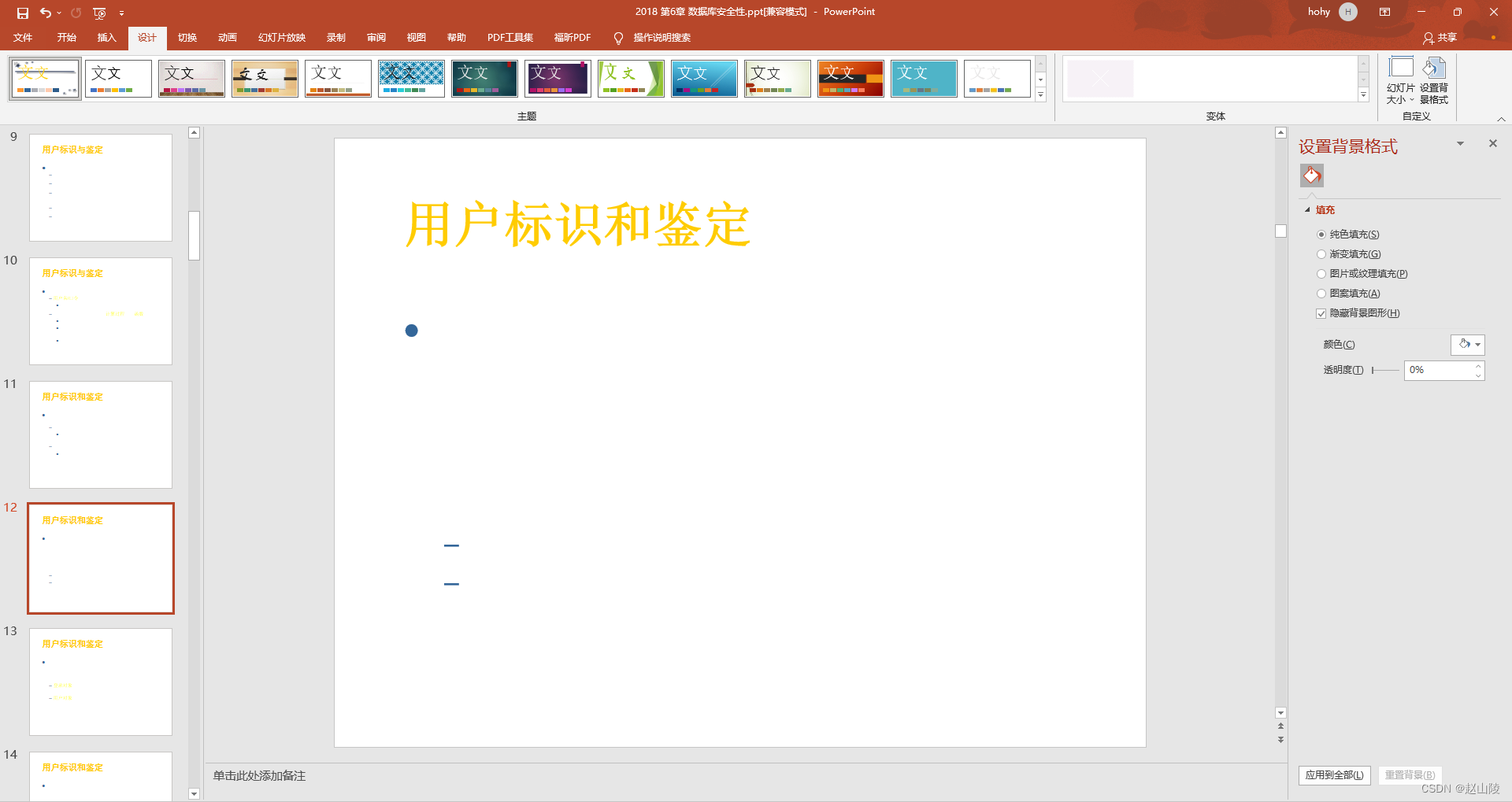The height and width of the screenshot is (802, 1512).
Task: Click the Transparency percentage input field
Action: point(1439,370)
